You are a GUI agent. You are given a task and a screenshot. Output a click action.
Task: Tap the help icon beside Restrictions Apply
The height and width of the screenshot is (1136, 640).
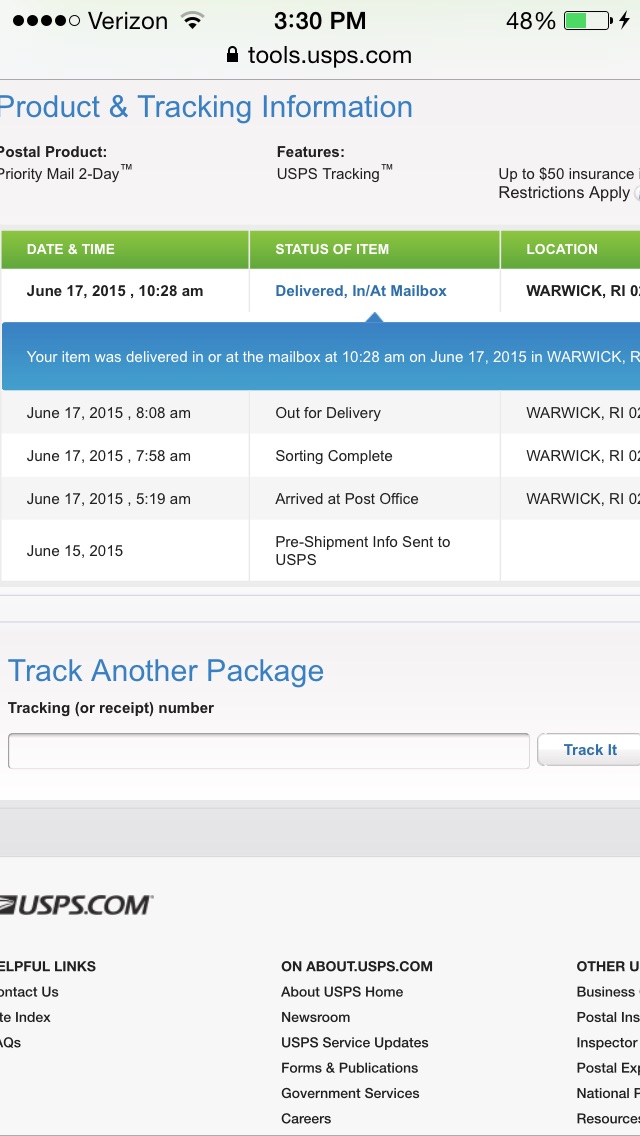[637, 193]
